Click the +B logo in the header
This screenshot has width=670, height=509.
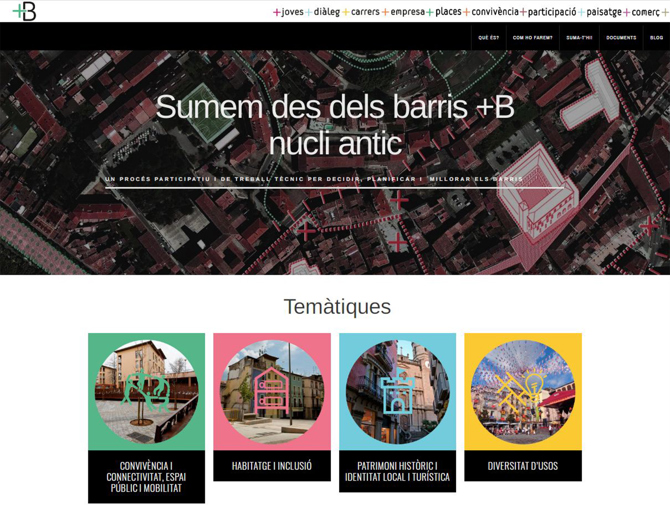click(24, 12)
